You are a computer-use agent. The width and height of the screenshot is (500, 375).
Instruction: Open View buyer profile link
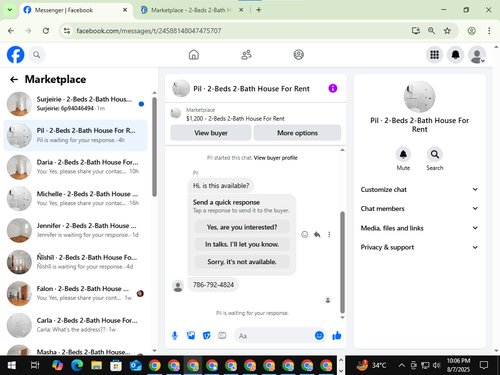[x=275, y=158]
